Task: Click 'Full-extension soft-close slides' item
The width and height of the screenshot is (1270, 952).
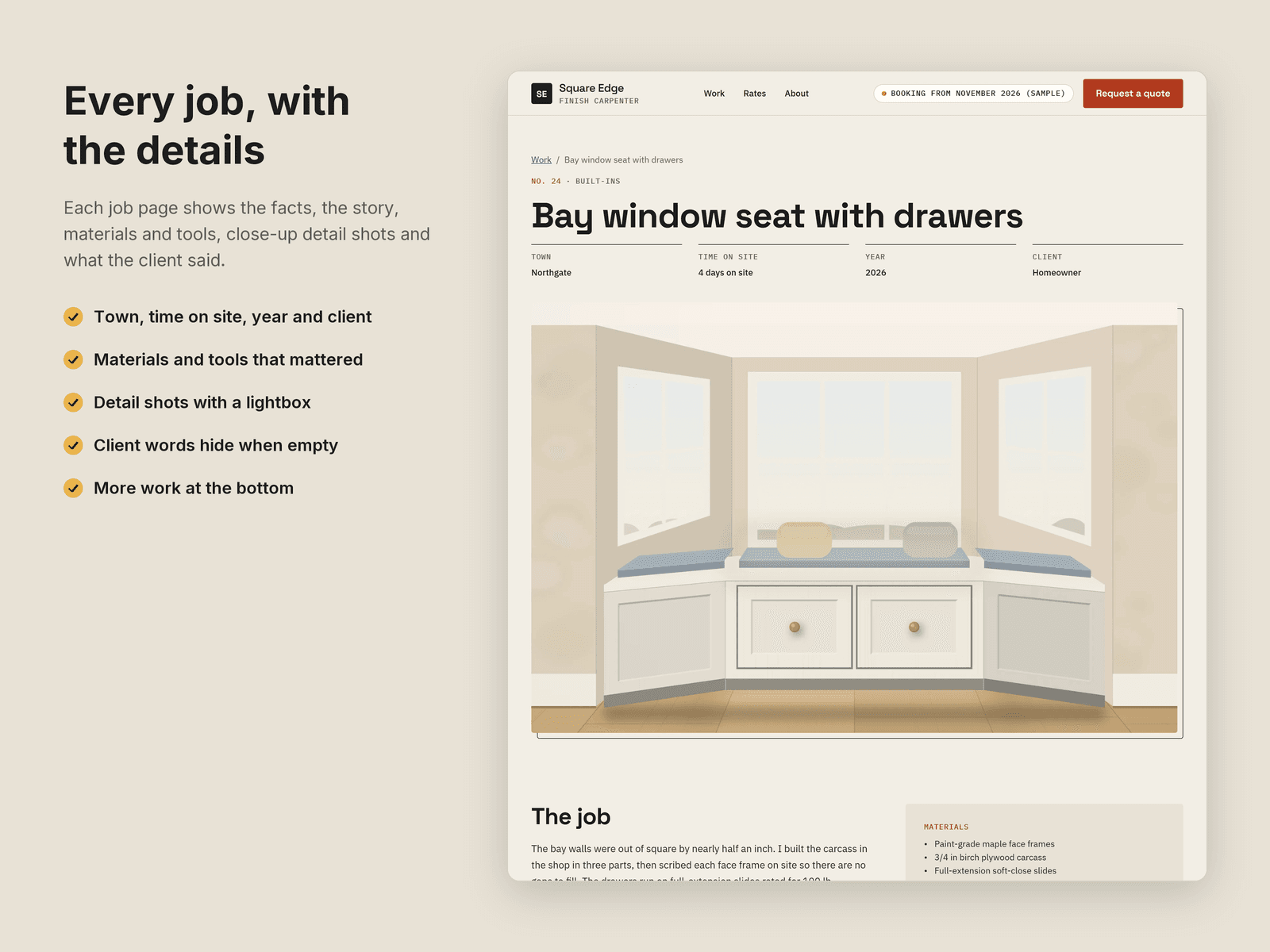Action: pyautogui.click(x=995, y=871)
